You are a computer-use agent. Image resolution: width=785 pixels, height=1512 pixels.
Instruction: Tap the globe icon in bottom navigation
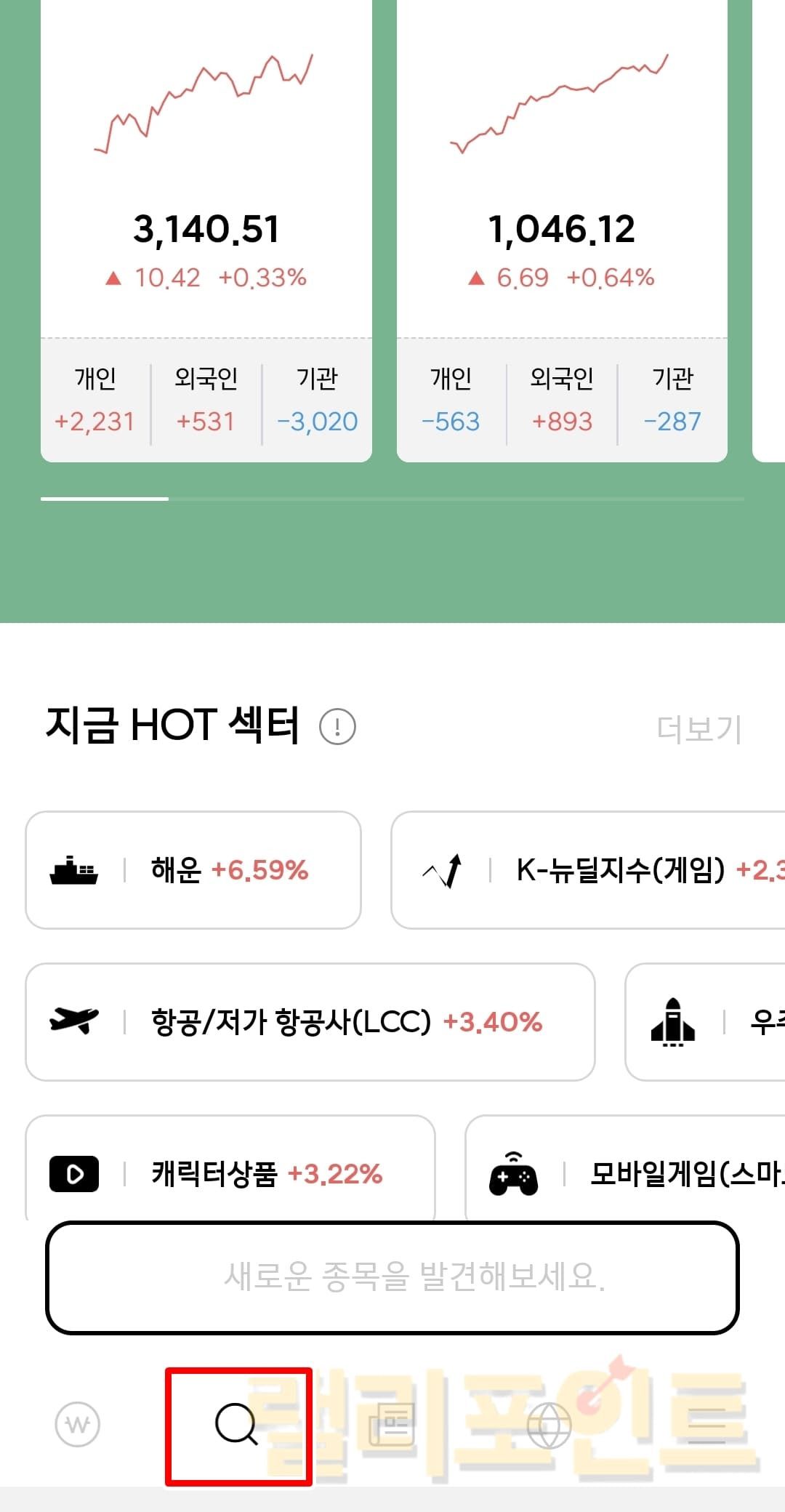point(549,1425)
